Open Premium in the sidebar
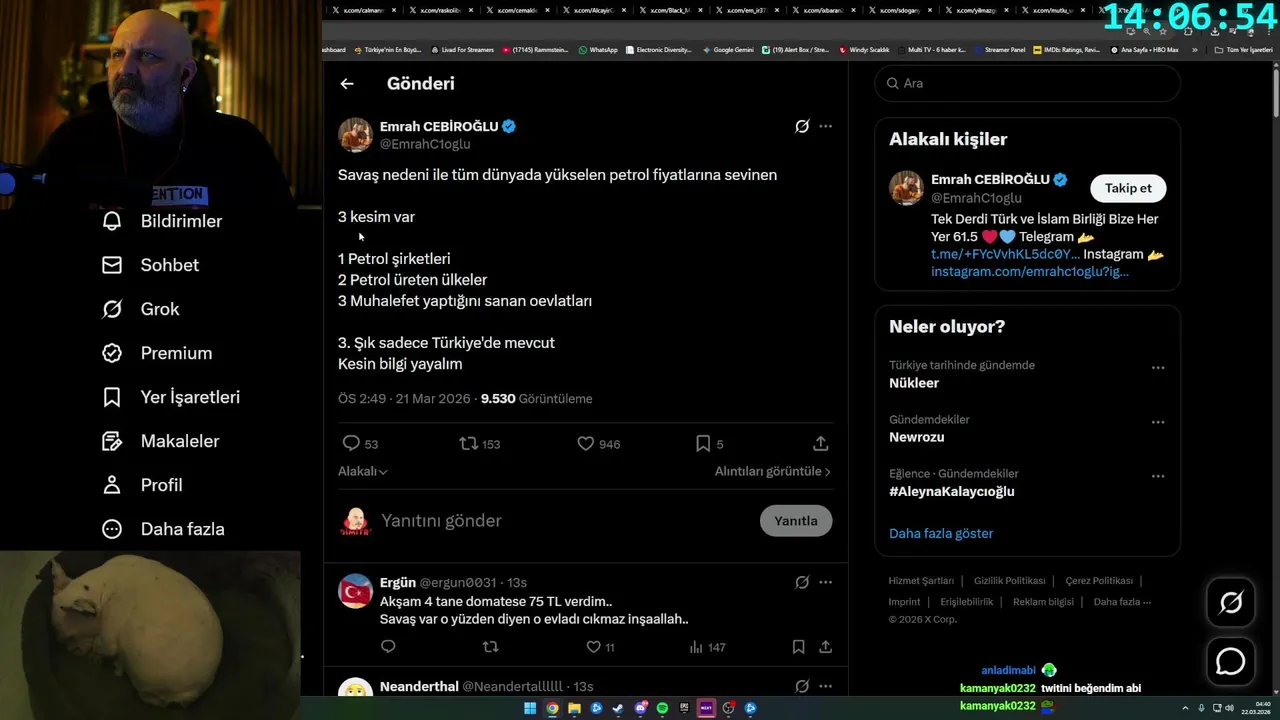 [x=157, y=353]
